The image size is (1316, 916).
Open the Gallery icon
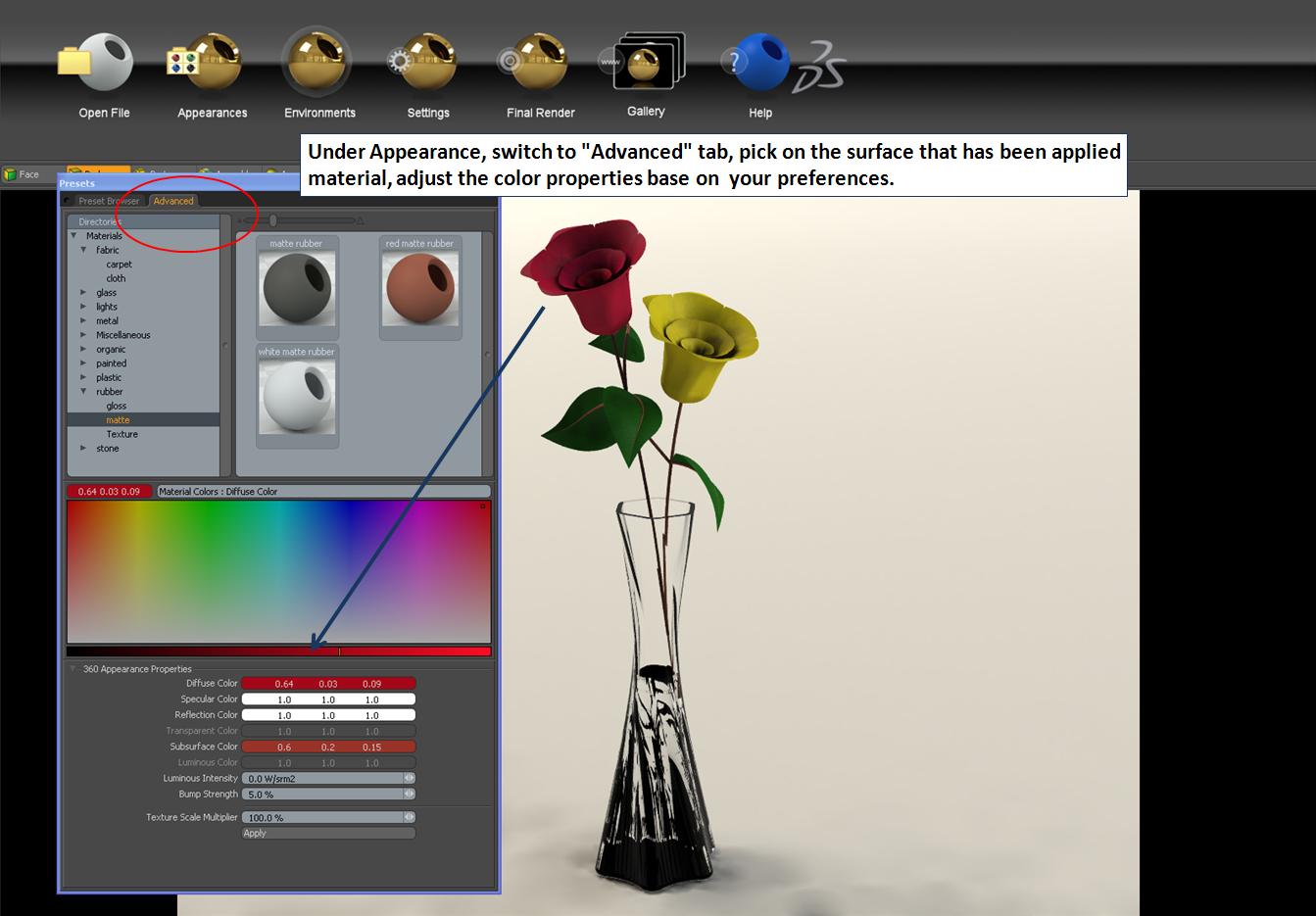click(643, 63)
